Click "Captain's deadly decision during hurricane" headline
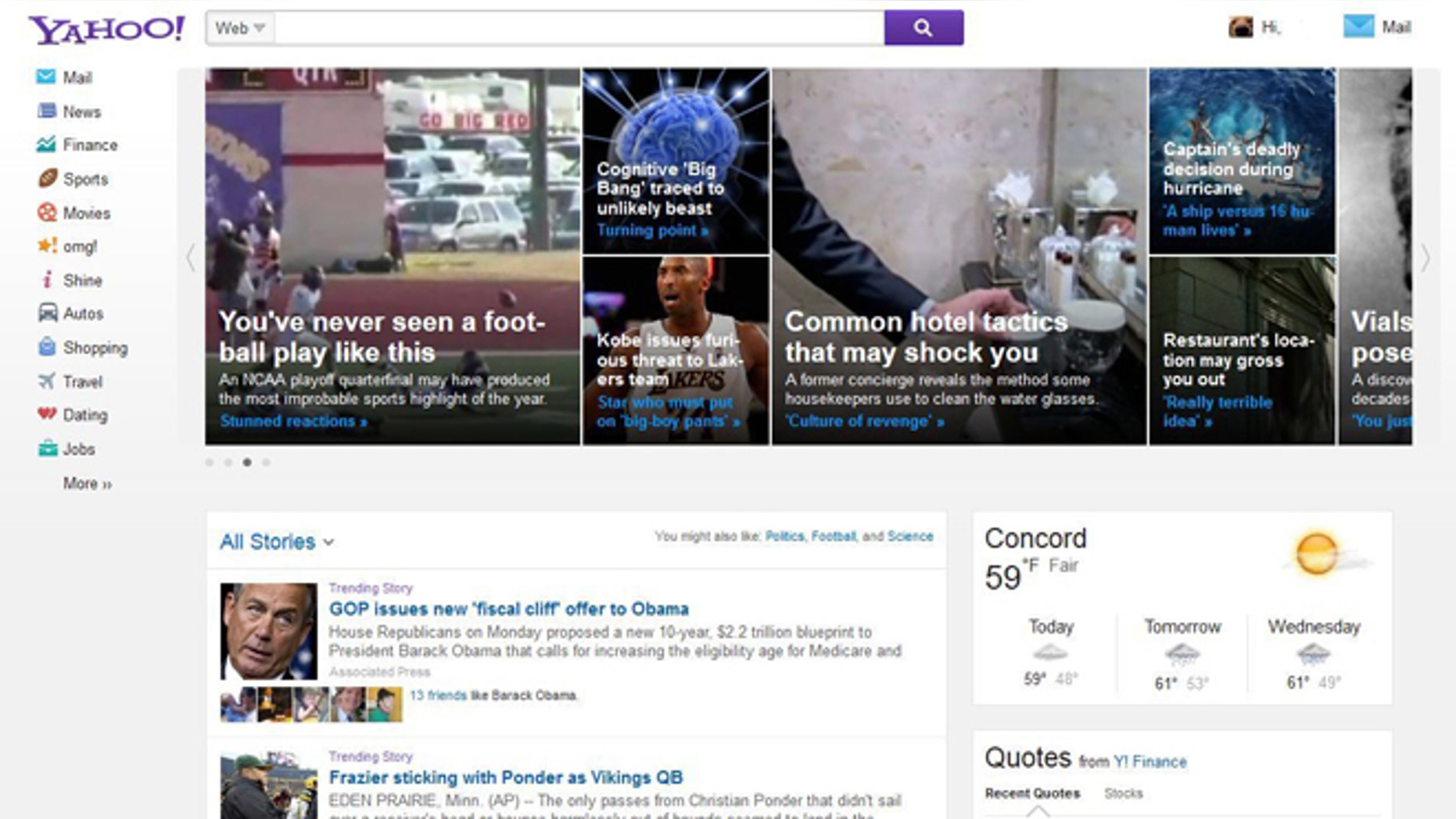Image resolution: width=1456 pixels, height=819 pixels. click(1231, 169)
